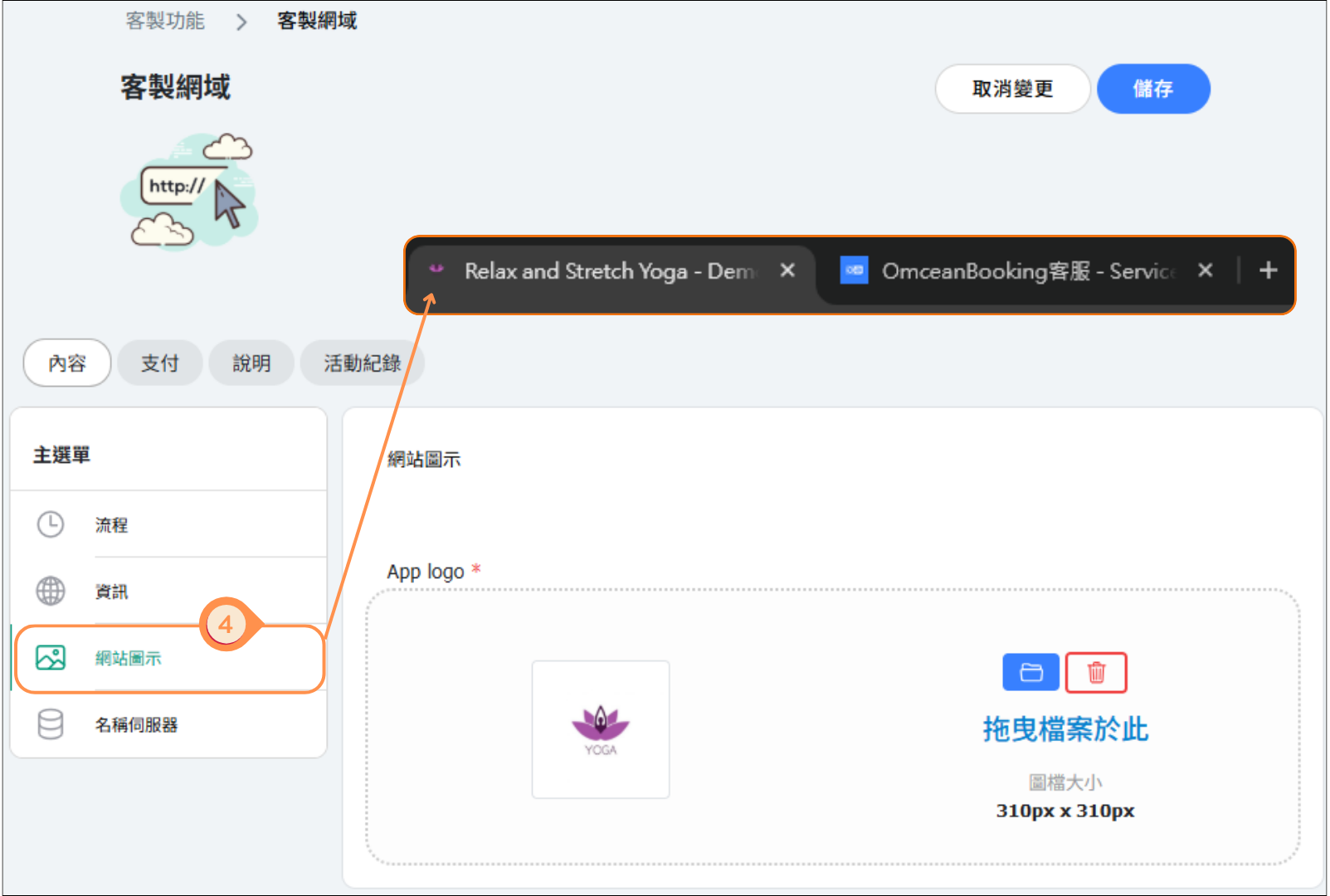Click the 取消變更 button
This screenshot has height=896, width=1330.
pos(1012,89)
